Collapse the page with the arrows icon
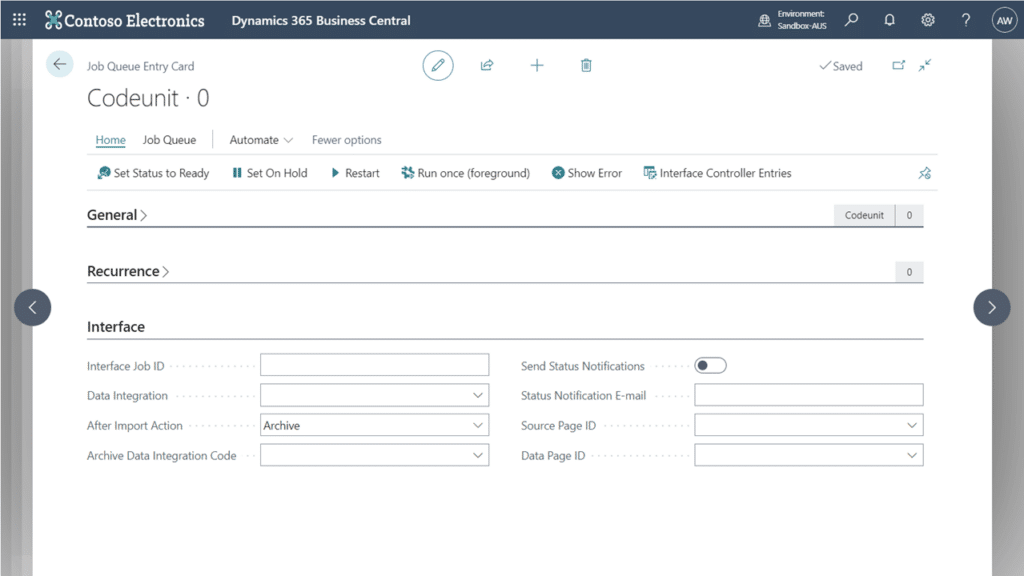Screen dimensions: 1024x576 925,64
